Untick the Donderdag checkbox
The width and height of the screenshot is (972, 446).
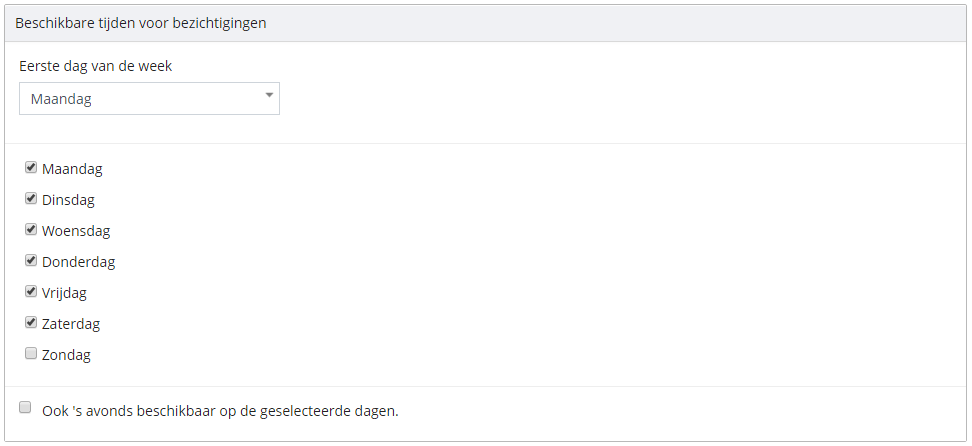click(31, 261)
